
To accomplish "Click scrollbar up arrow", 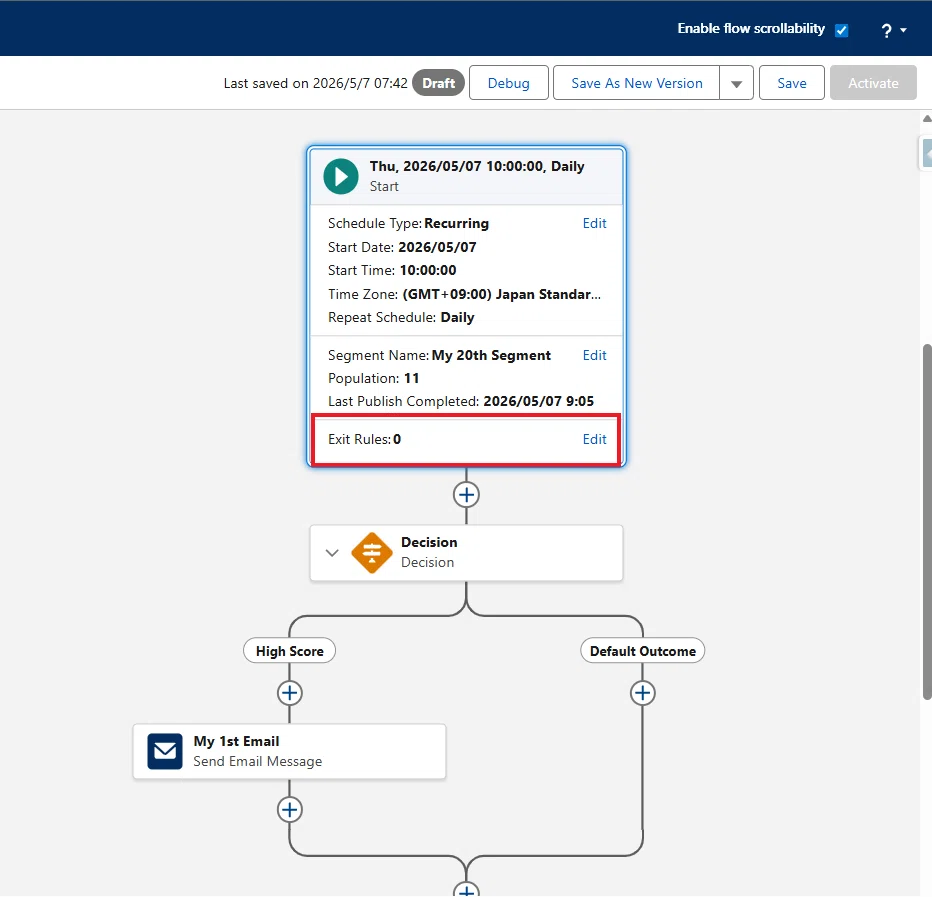I will [x=927, y=118].
